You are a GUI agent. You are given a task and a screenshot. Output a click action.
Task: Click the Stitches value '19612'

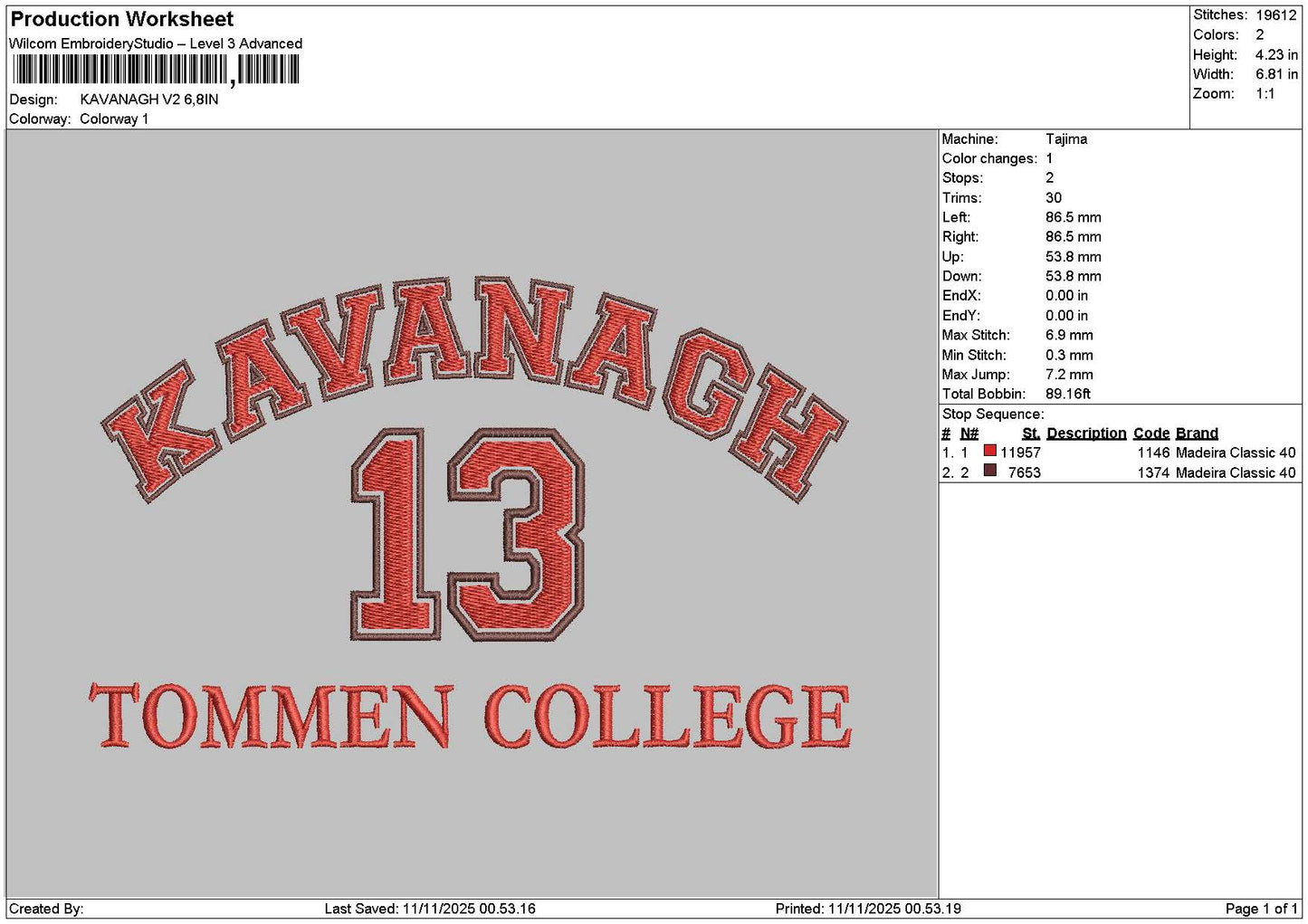1276,15
